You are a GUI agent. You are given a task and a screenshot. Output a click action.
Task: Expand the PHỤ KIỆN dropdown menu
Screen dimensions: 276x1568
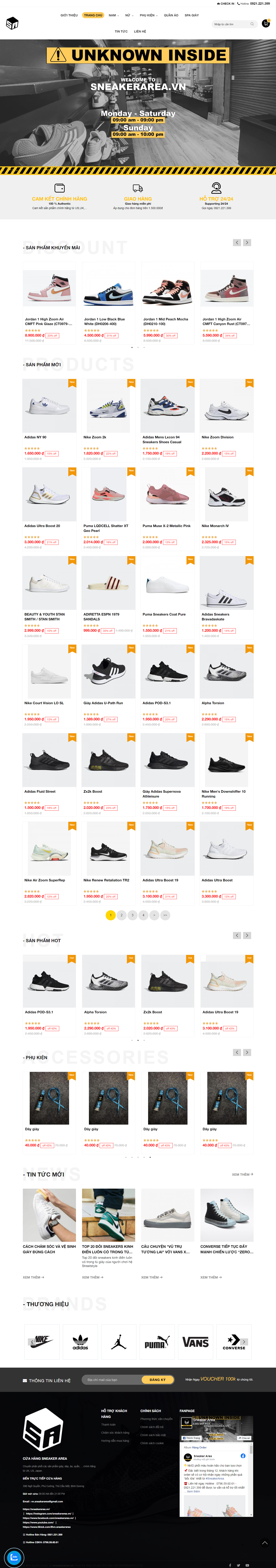(148, 15)
